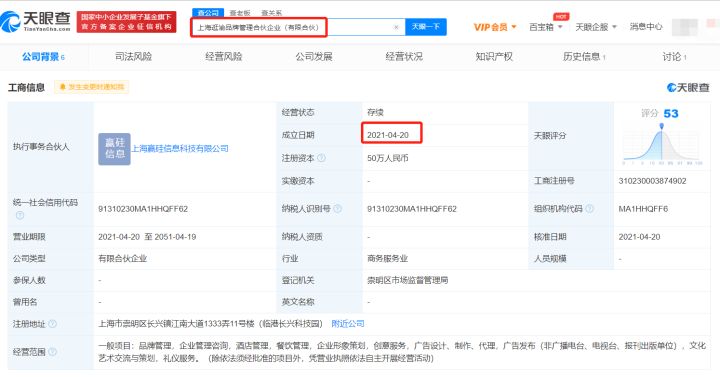Open the 经营风险 tab
The width and height of the screenshot is (720, 377).
click(224, 56)
